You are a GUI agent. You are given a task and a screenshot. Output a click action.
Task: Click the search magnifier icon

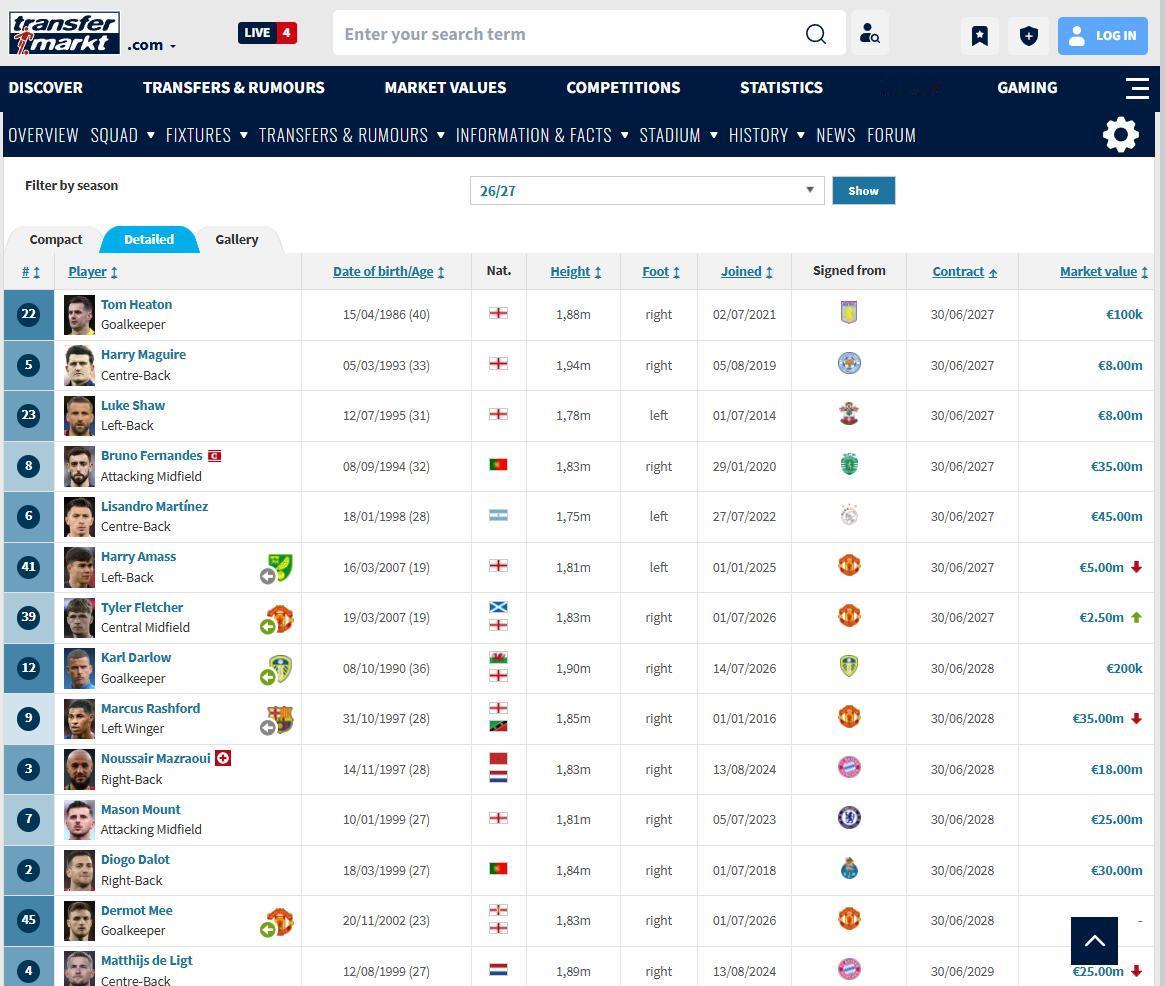[x=816, y=33]
